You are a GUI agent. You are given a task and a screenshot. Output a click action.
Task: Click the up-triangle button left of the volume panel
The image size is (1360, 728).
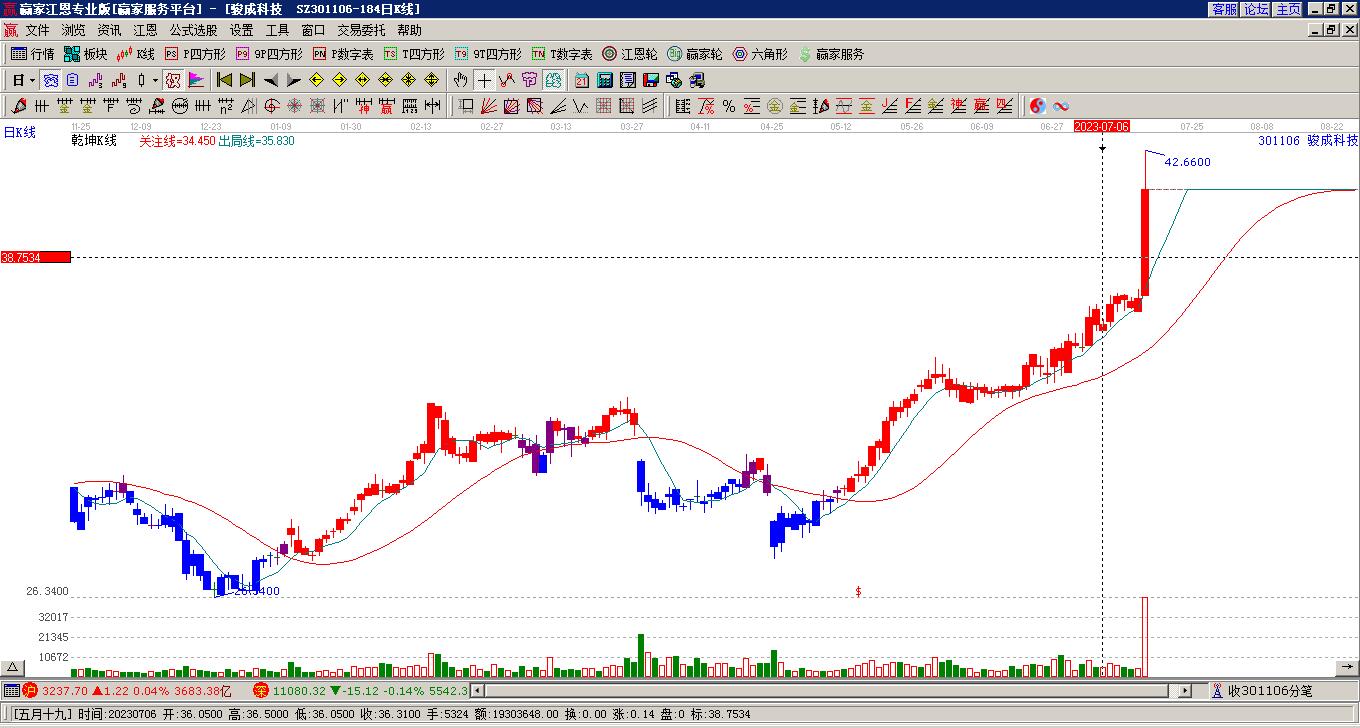tap(12, 668)
